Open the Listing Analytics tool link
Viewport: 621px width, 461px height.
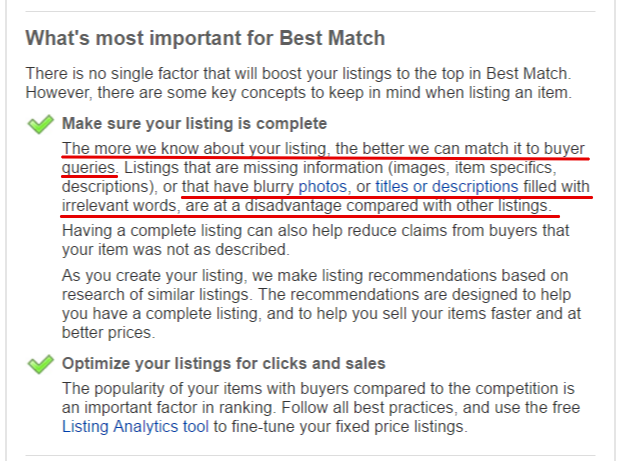click(135, 427)
